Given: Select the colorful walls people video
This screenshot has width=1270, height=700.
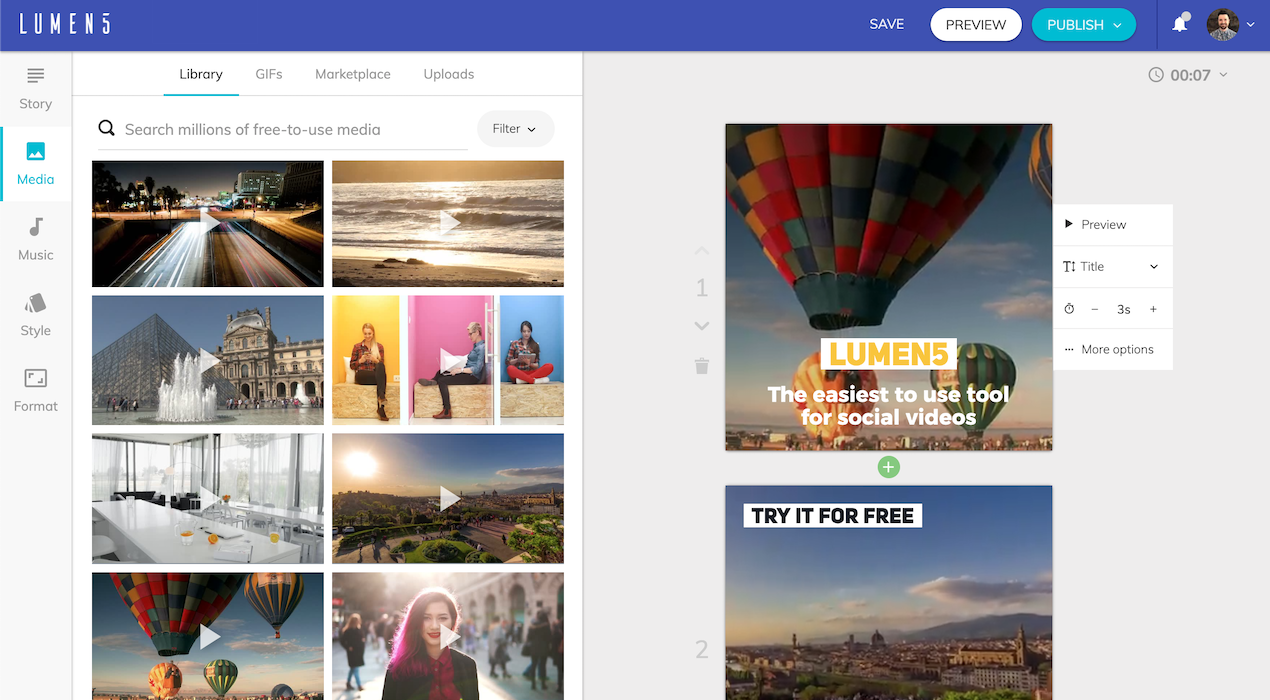Looking at the screenshot, I should coord(448,360).
